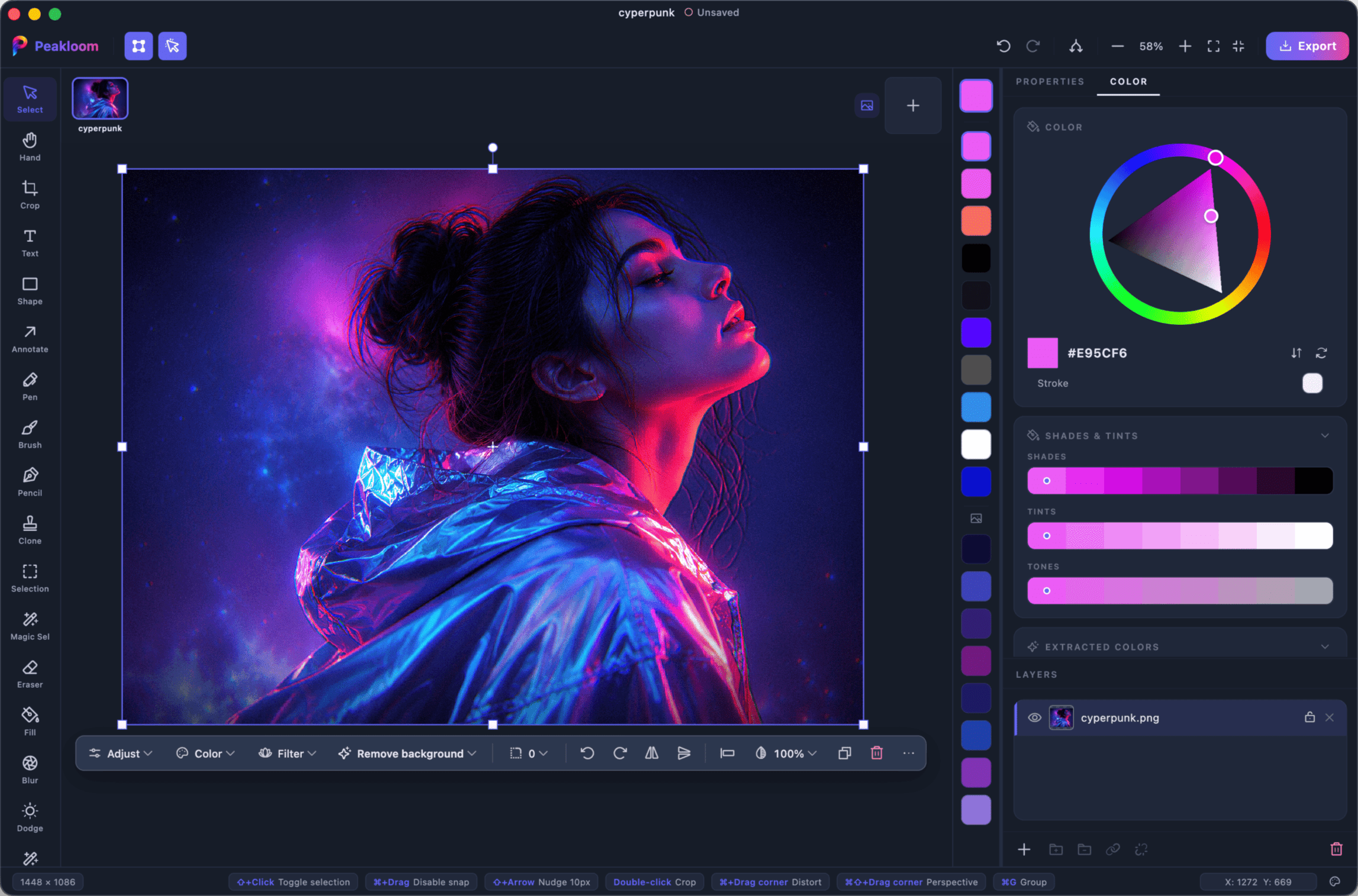Lock the cyperpunk.png layer
This screenshot has width=1358, height=896.
tap(1309, 717)
